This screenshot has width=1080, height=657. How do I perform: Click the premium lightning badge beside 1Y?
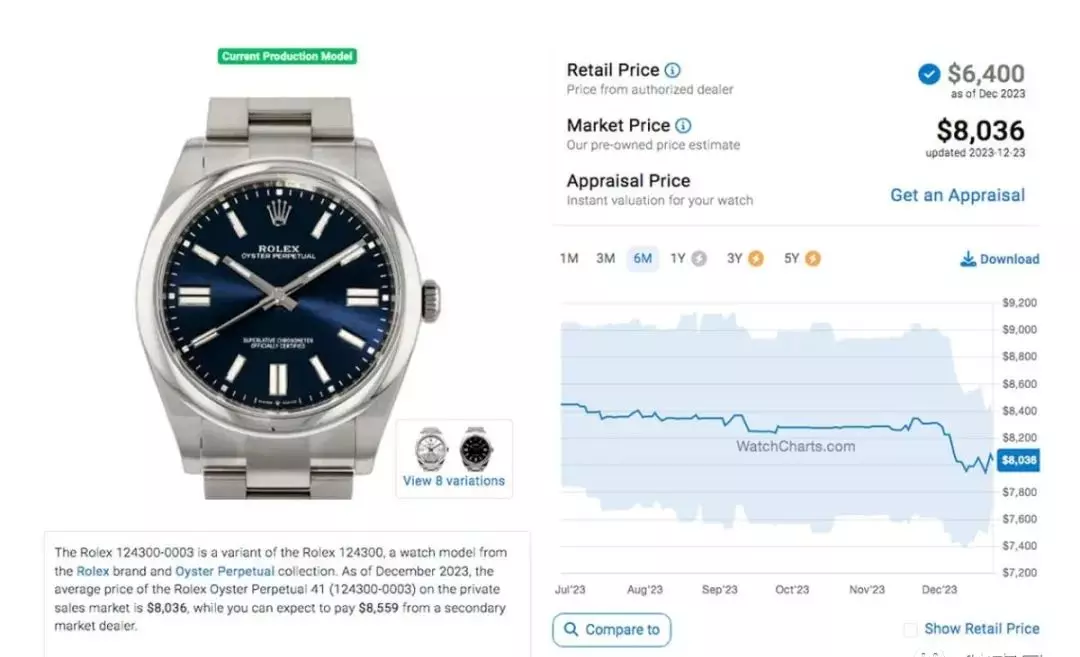tap(699, 258)
